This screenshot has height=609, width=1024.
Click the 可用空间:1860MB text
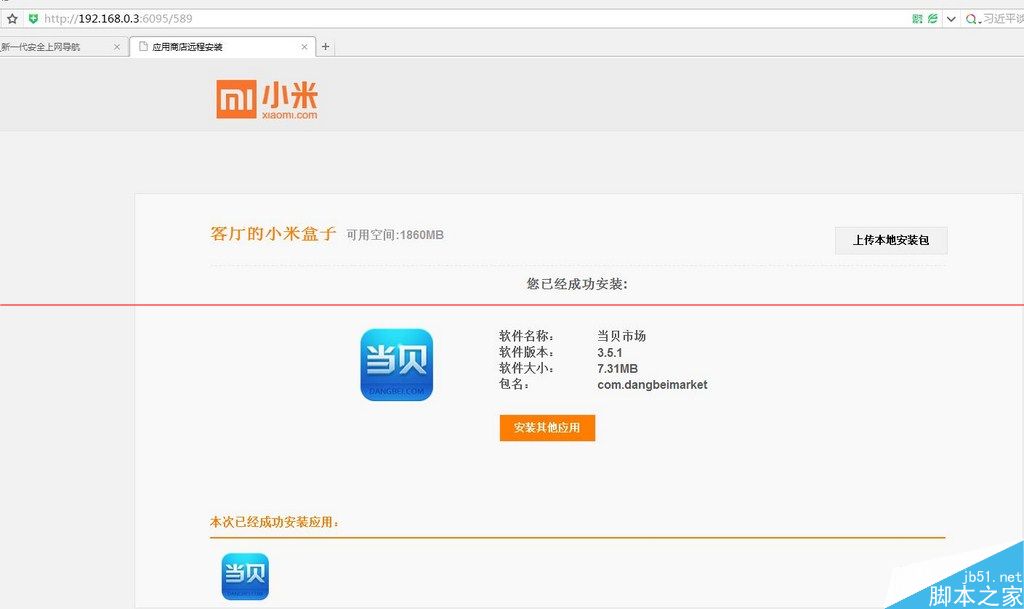point(395,235)
